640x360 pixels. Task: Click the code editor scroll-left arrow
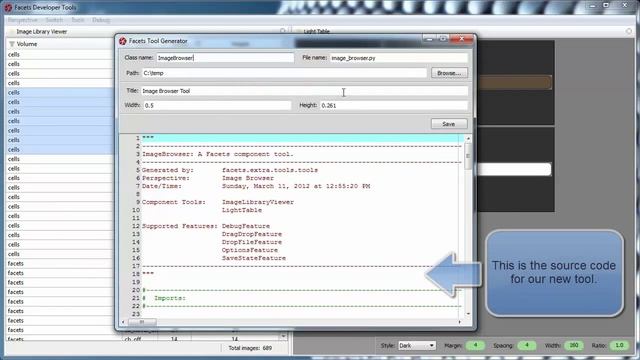(123, 322)
